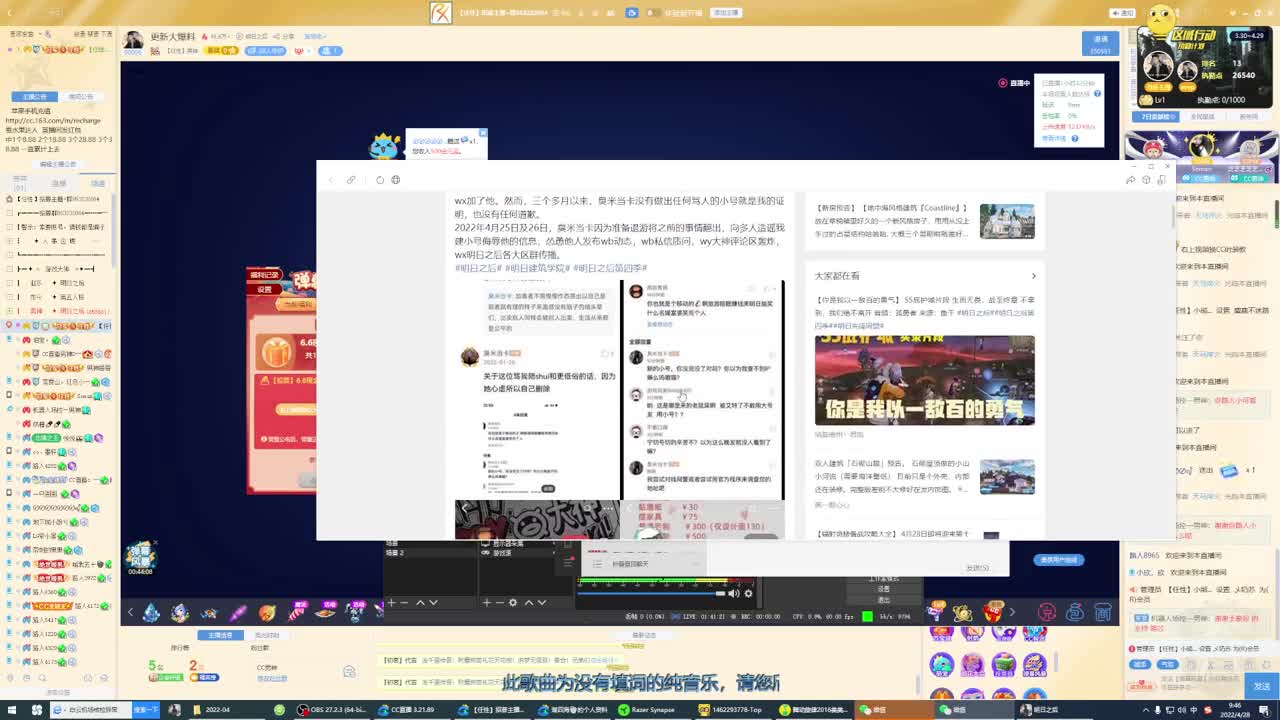Screen dimensions: 1280x720
Task: Open the 房间公告 tab in the left panel
Action: (x=80, y=97)
